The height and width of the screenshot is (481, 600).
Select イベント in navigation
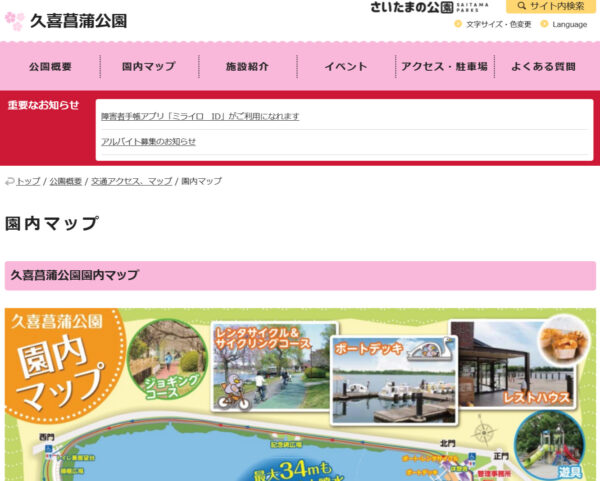[346, 67]
